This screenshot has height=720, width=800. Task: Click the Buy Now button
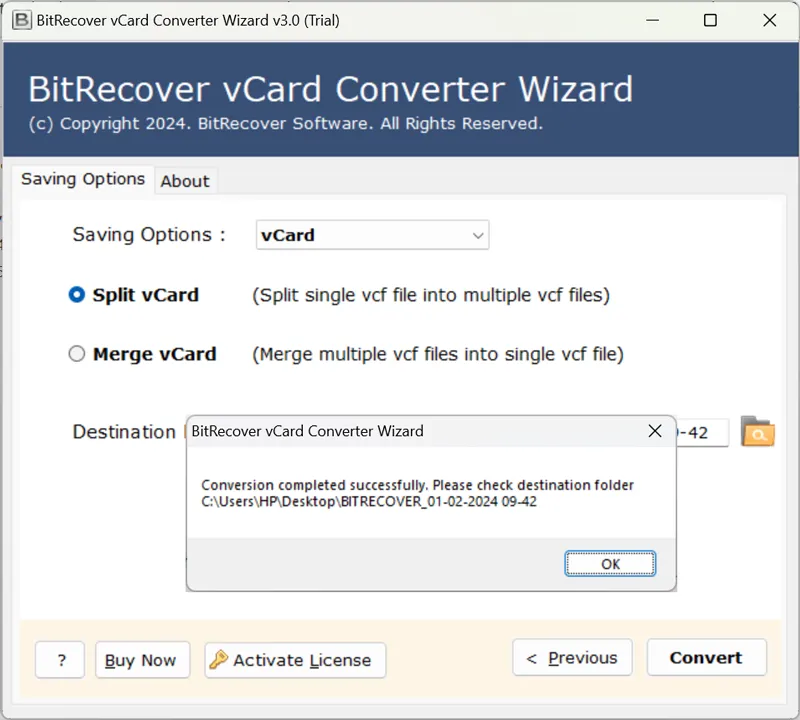[x=142, y=660]
